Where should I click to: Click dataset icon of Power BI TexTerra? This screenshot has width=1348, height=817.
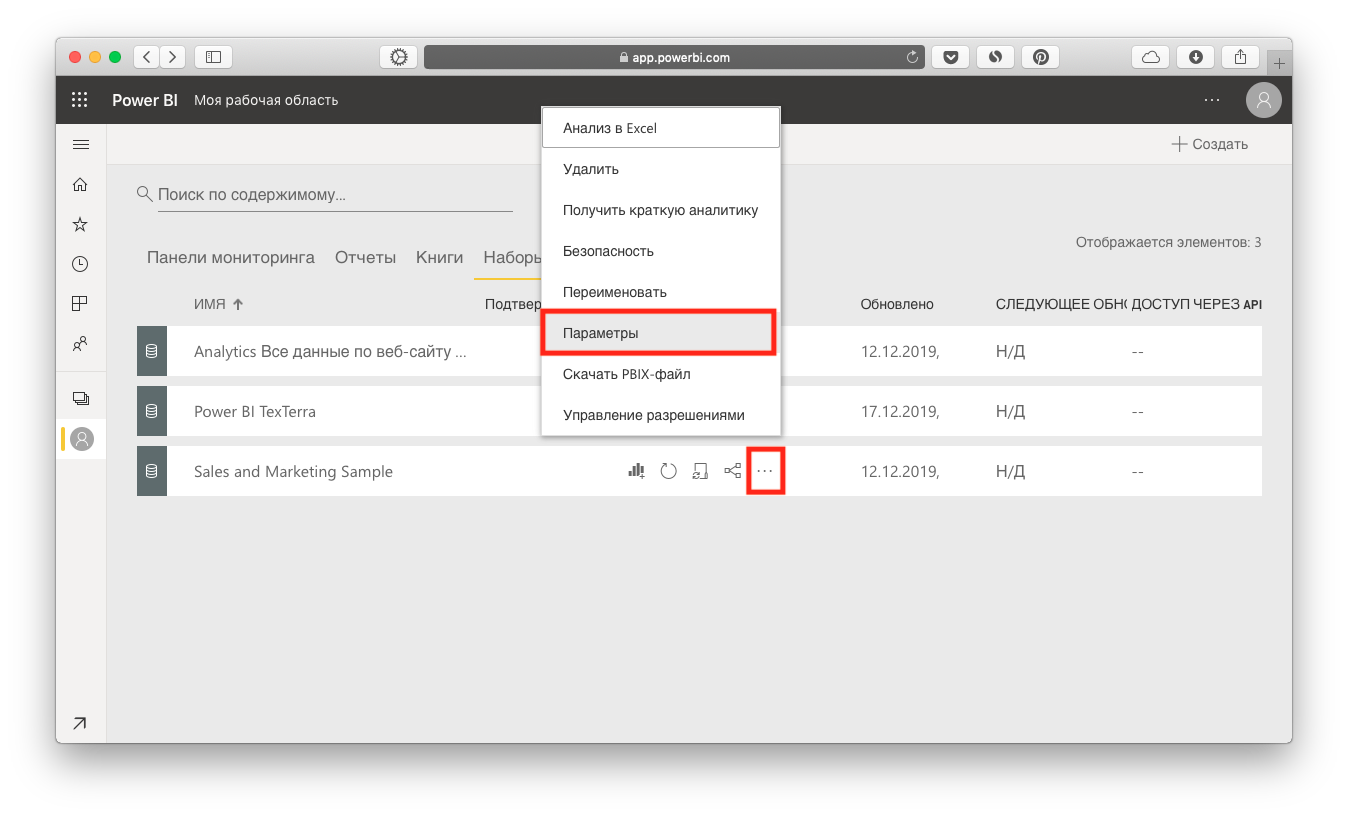click(x=152, y=411)
